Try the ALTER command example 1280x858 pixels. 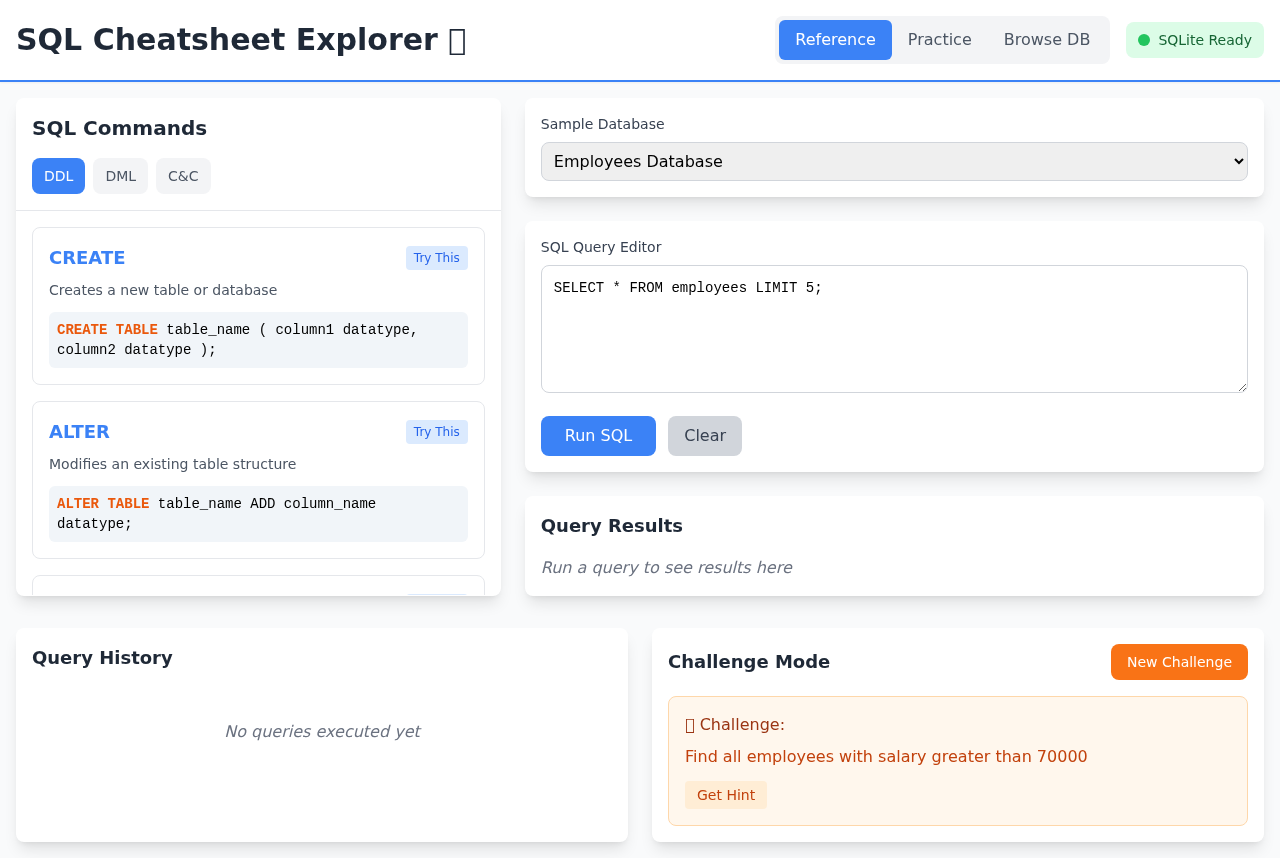(x=436, y=431)
